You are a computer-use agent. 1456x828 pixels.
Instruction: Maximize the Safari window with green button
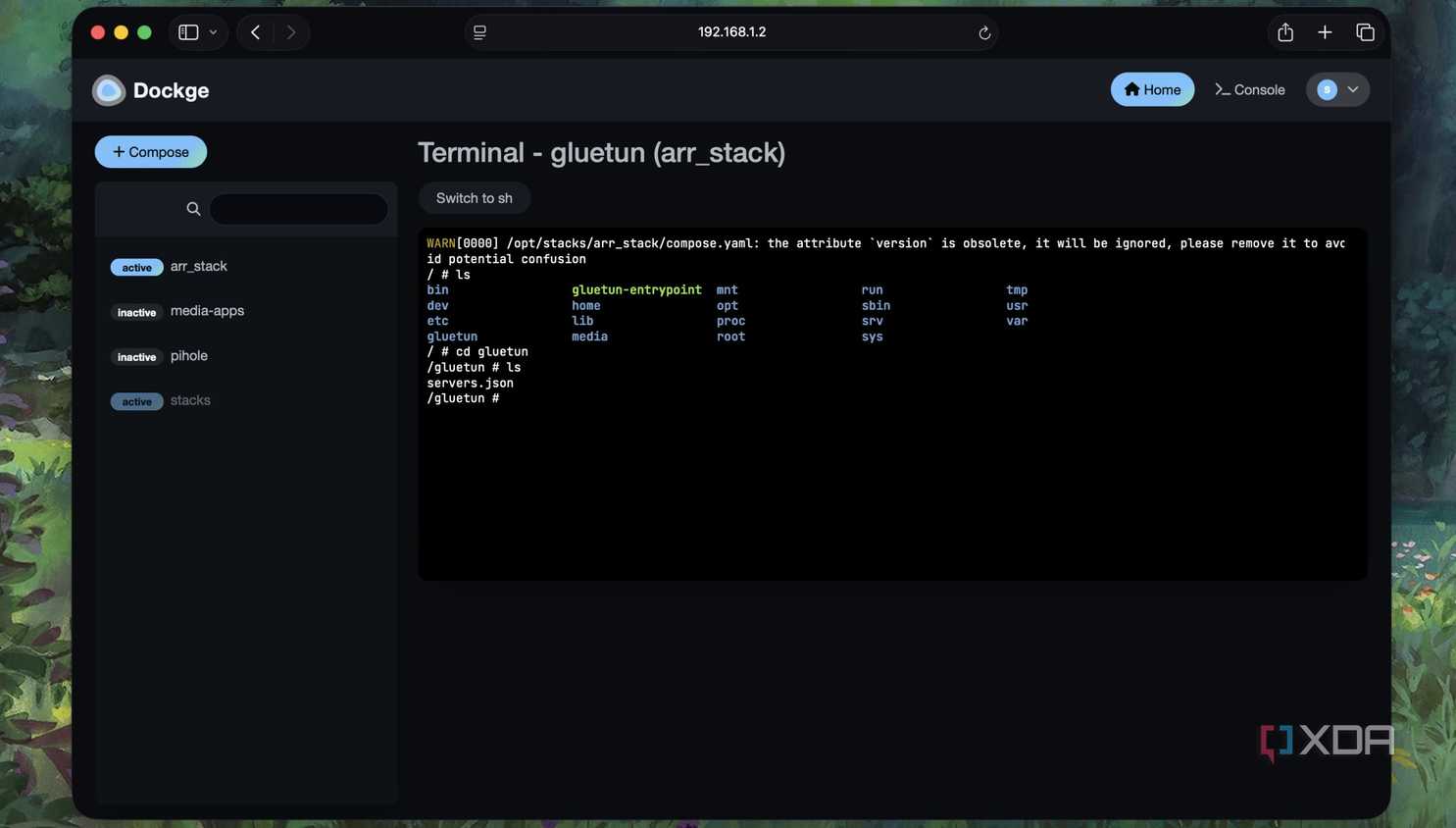click(x=144, y=32)
